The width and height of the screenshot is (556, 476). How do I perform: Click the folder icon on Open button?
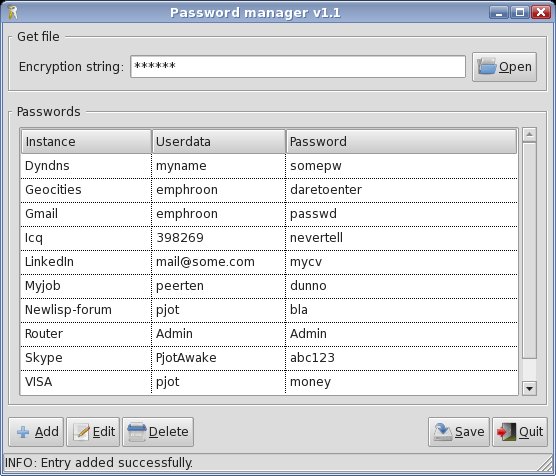tap(486, 66)
